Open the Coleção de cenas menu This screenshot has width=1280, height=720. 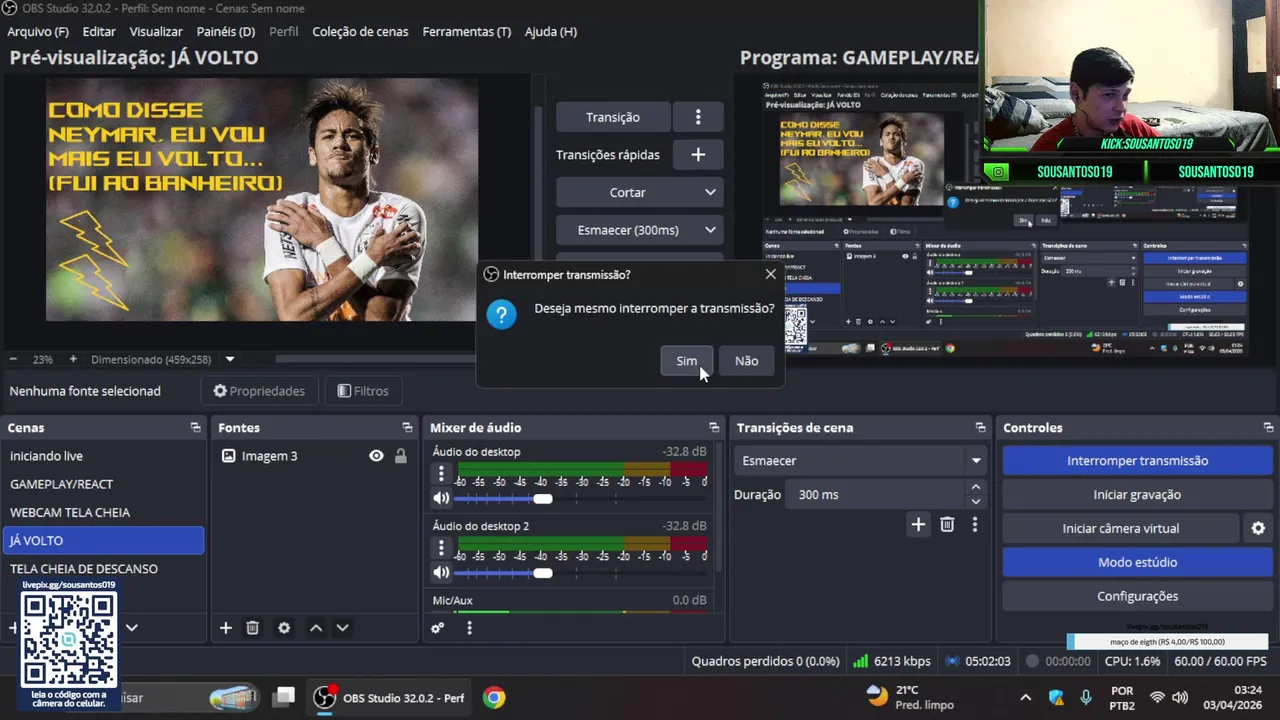(360, 31)
